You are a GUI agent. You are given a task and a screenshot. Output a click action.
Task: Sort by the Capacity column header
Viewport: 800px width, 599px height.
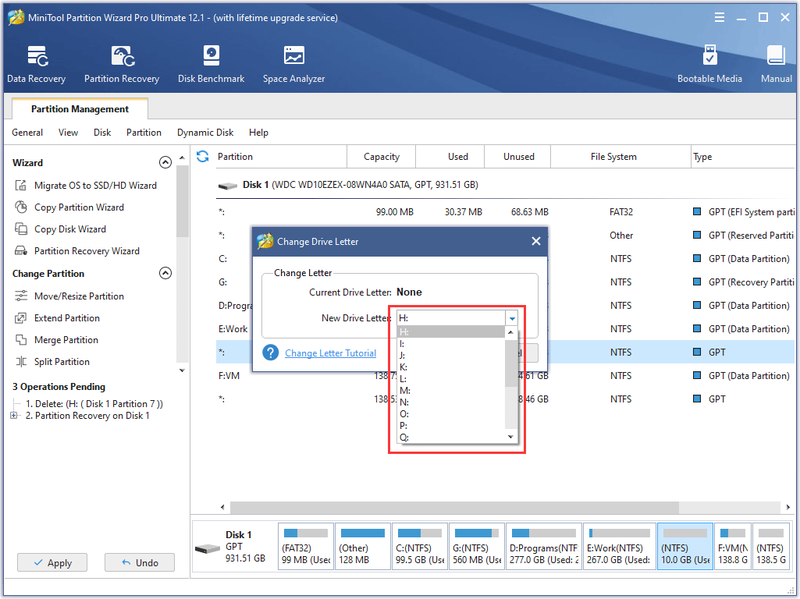(x=381, y=157)
